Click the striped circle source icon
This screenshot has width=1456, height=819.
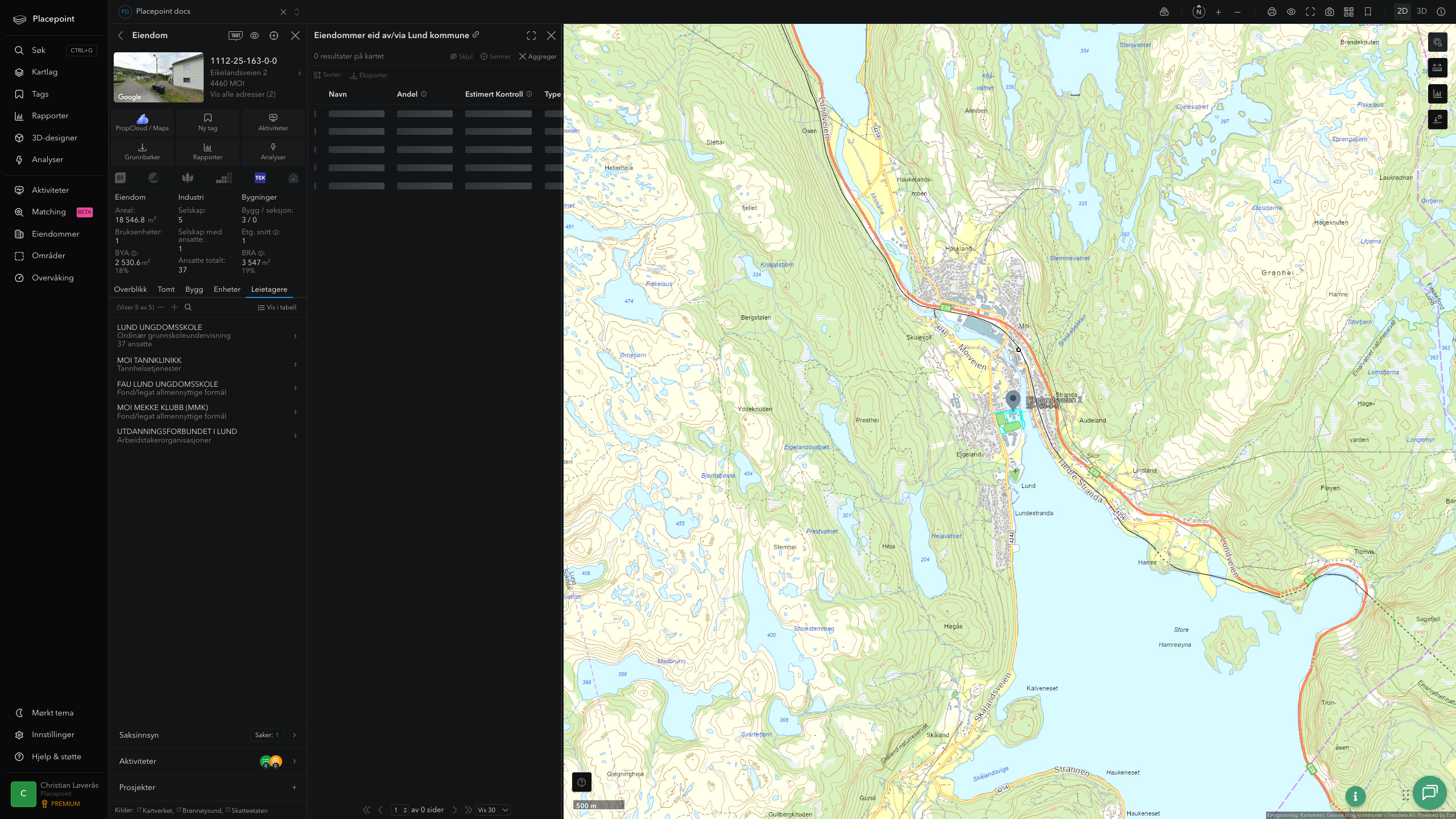coord(154,178)
